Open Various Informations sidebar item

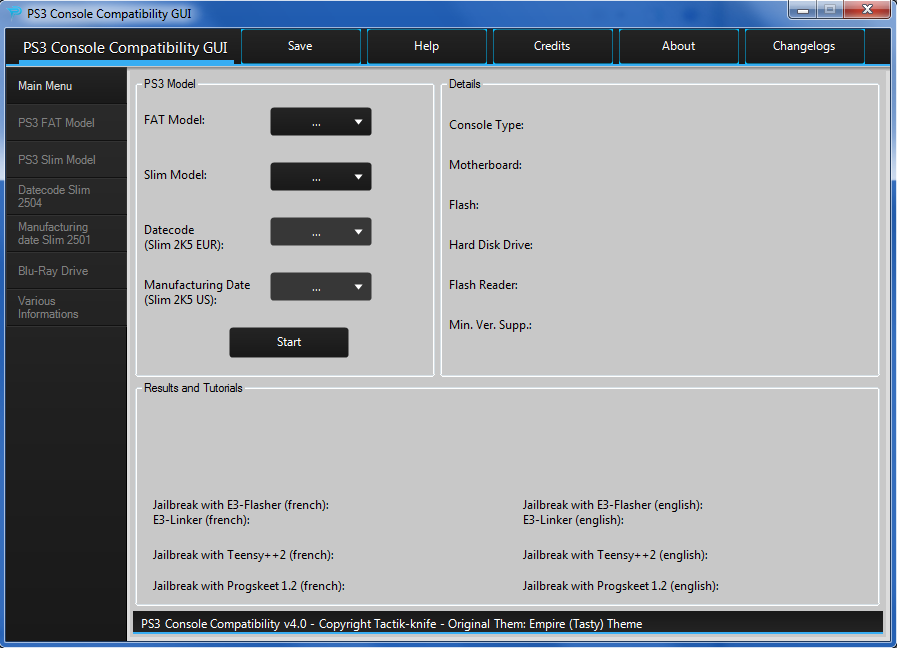66,307
